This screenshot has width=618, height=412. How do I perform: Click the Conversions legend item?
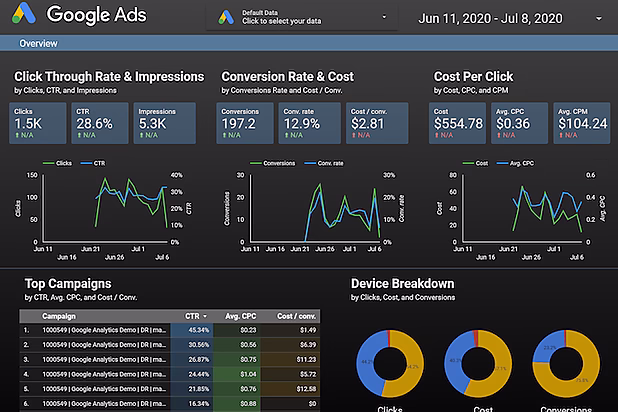point(272,163)
